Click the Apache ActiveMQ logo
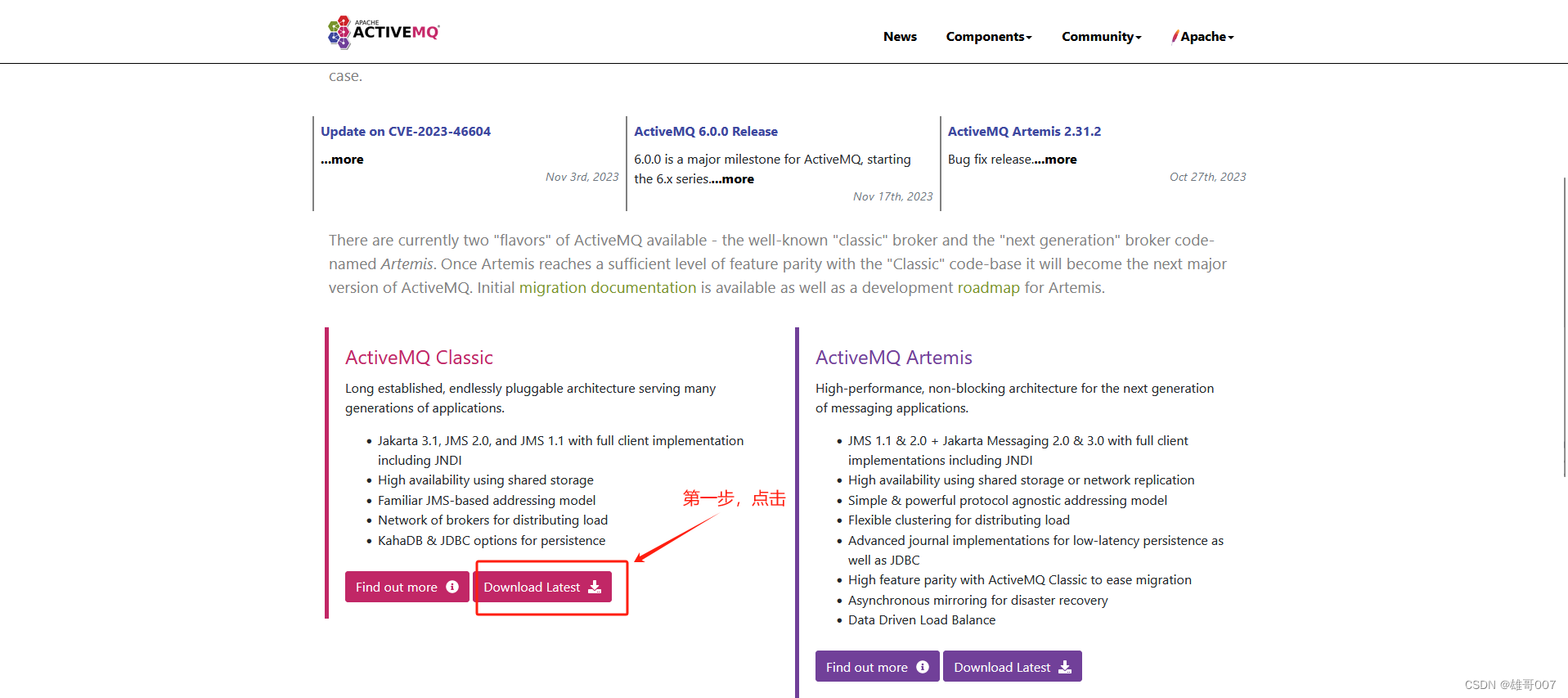The height and width of the screenshot is (698, 1568). click(384, 32)
